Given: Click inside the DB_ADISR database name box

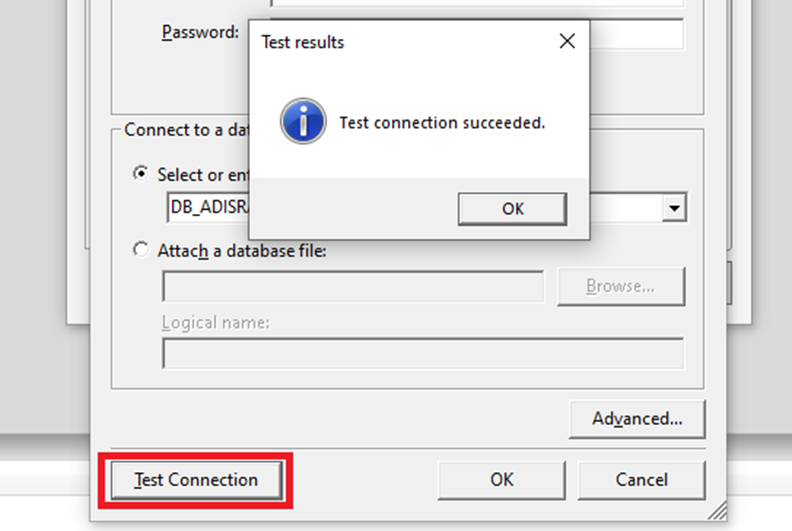Looking at the screenshot, I should click(208, 207).
